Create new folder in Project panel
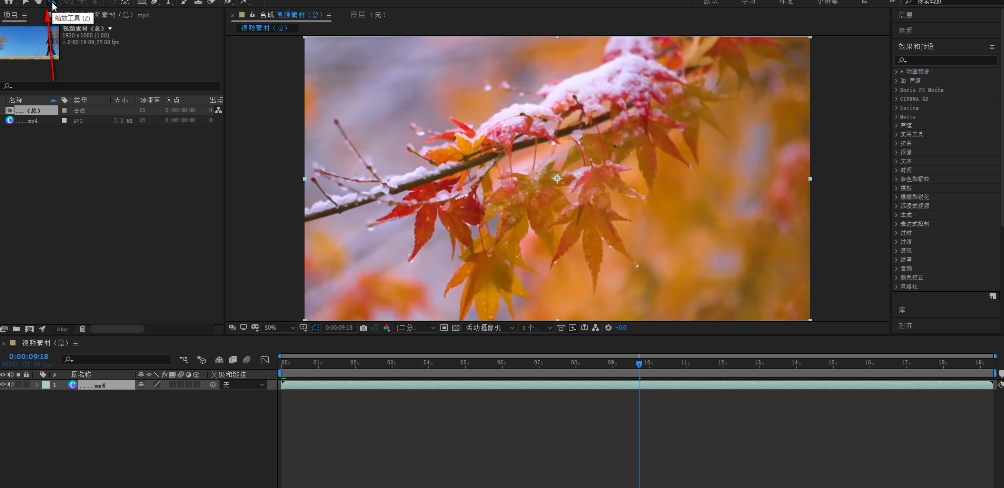Image resolution: width=1004 pixels, height=488 pixels. 17,328
